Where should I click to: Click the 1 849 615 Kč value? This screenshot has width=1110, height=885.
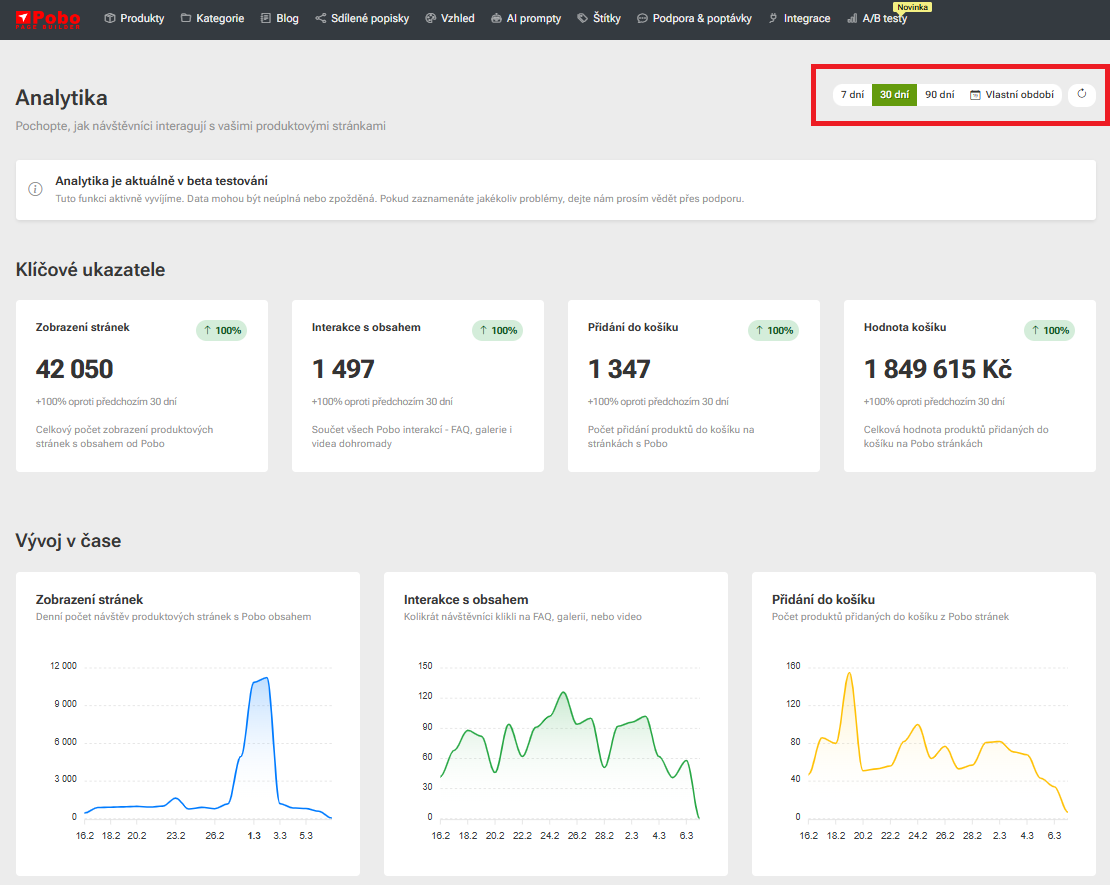coord(938,369)
